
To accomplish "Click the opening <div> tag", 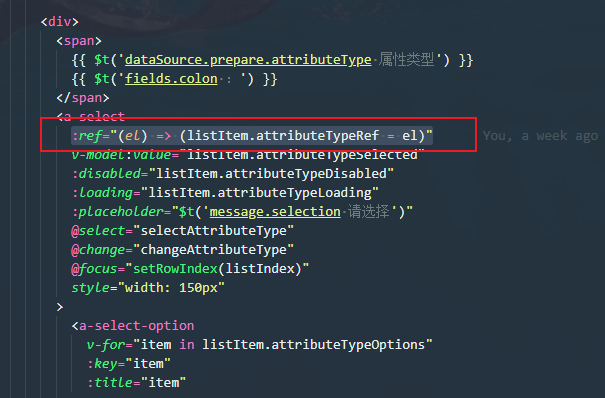I will (x=60, y=22).
